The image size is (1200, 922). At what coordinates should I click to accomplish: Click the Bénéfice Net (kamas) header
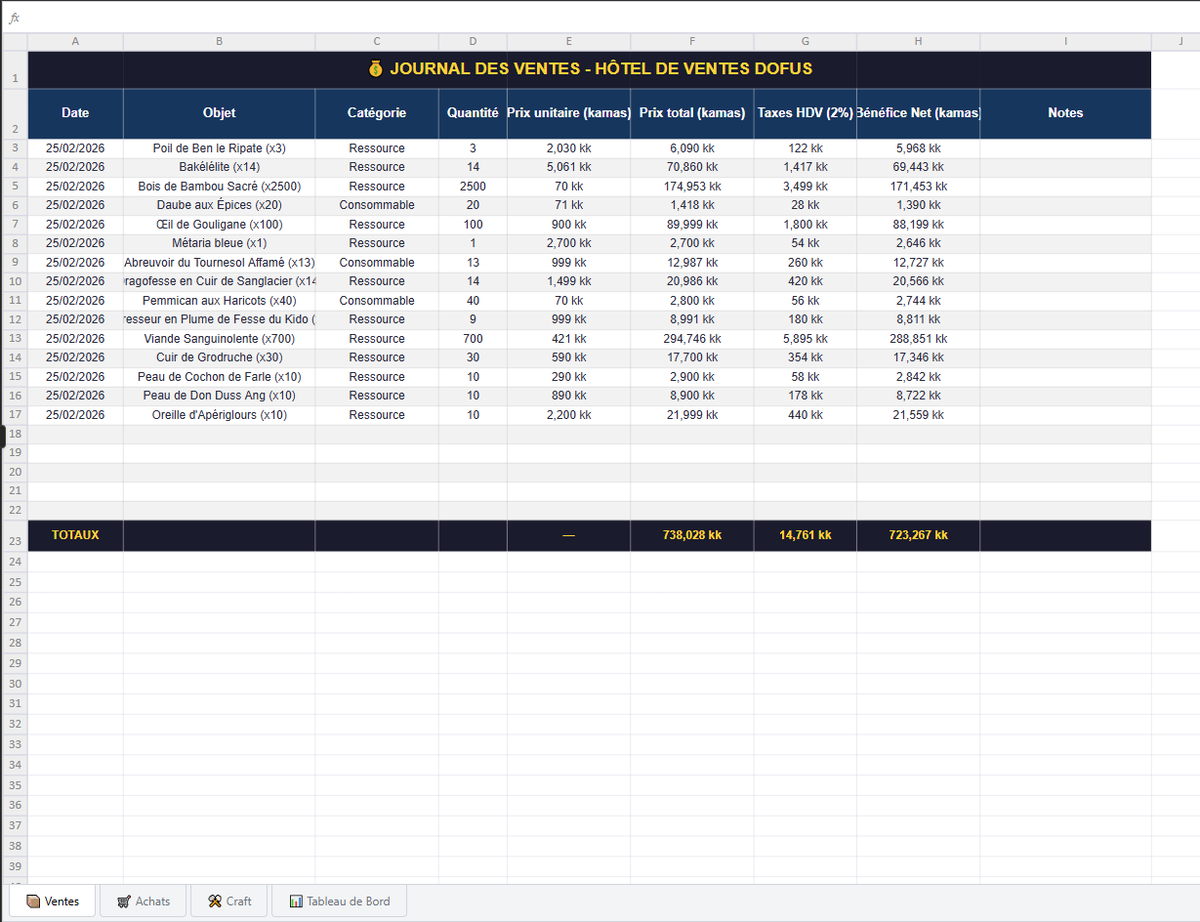(x=918, y=113)
